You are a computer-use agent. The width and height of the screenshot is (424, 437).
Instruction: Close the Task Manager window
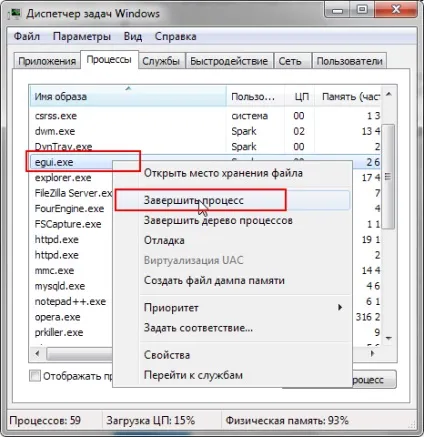396,10
